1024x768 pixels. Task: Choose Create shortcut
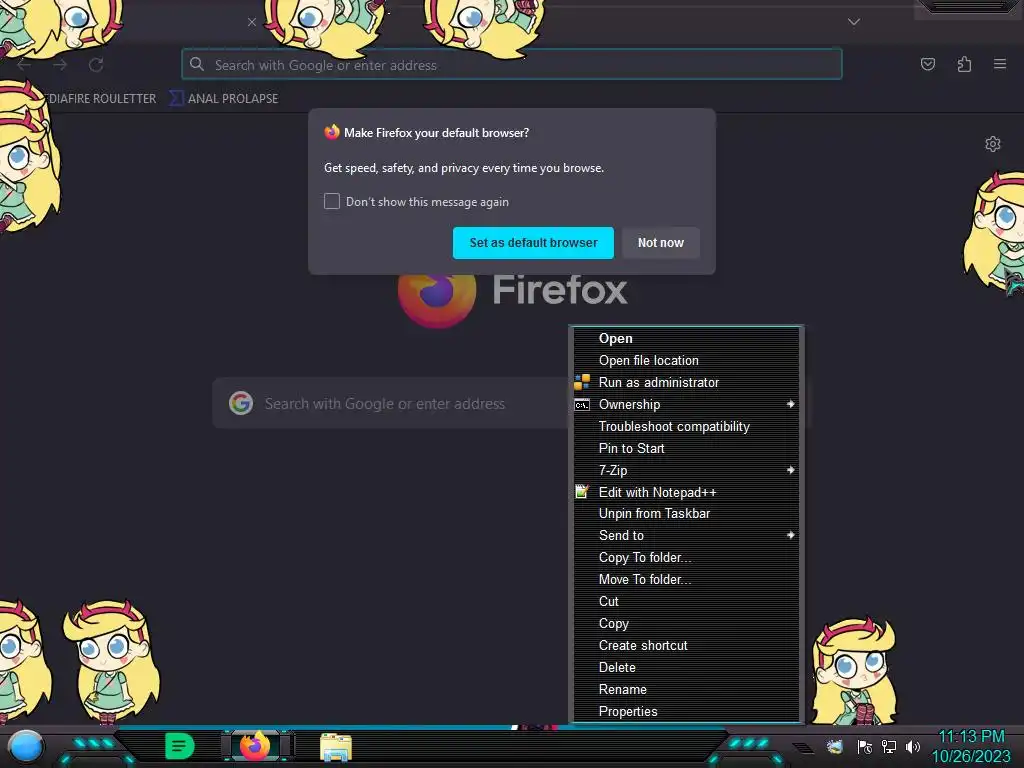686,645
